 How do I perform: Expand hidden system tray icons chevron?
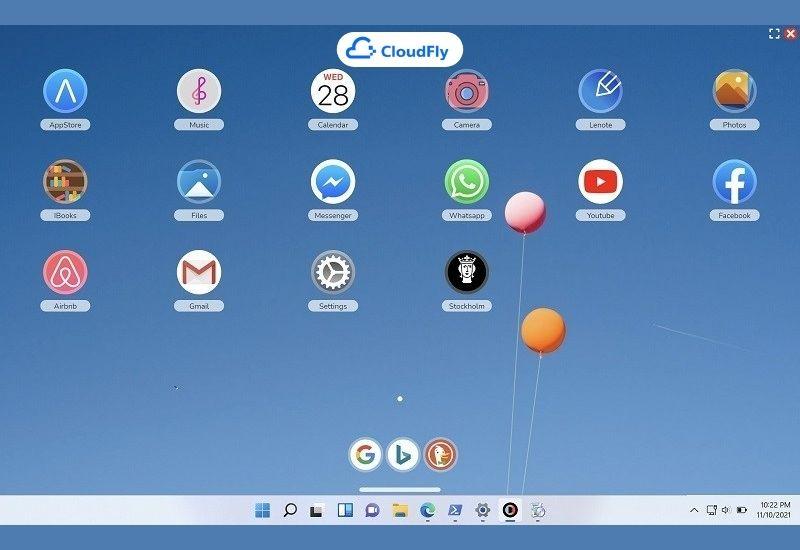[x=694, y=510]
